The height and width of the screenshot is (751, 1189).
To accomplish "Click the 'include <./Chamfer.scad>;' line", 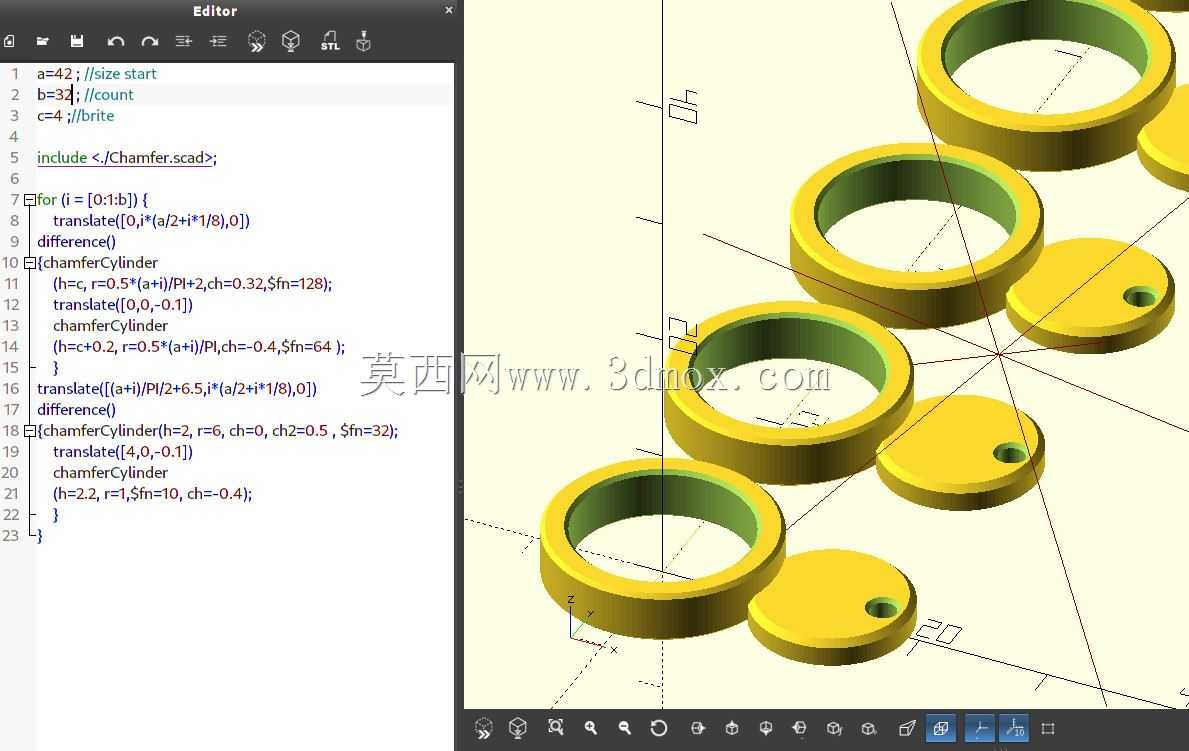I will 127,158.
